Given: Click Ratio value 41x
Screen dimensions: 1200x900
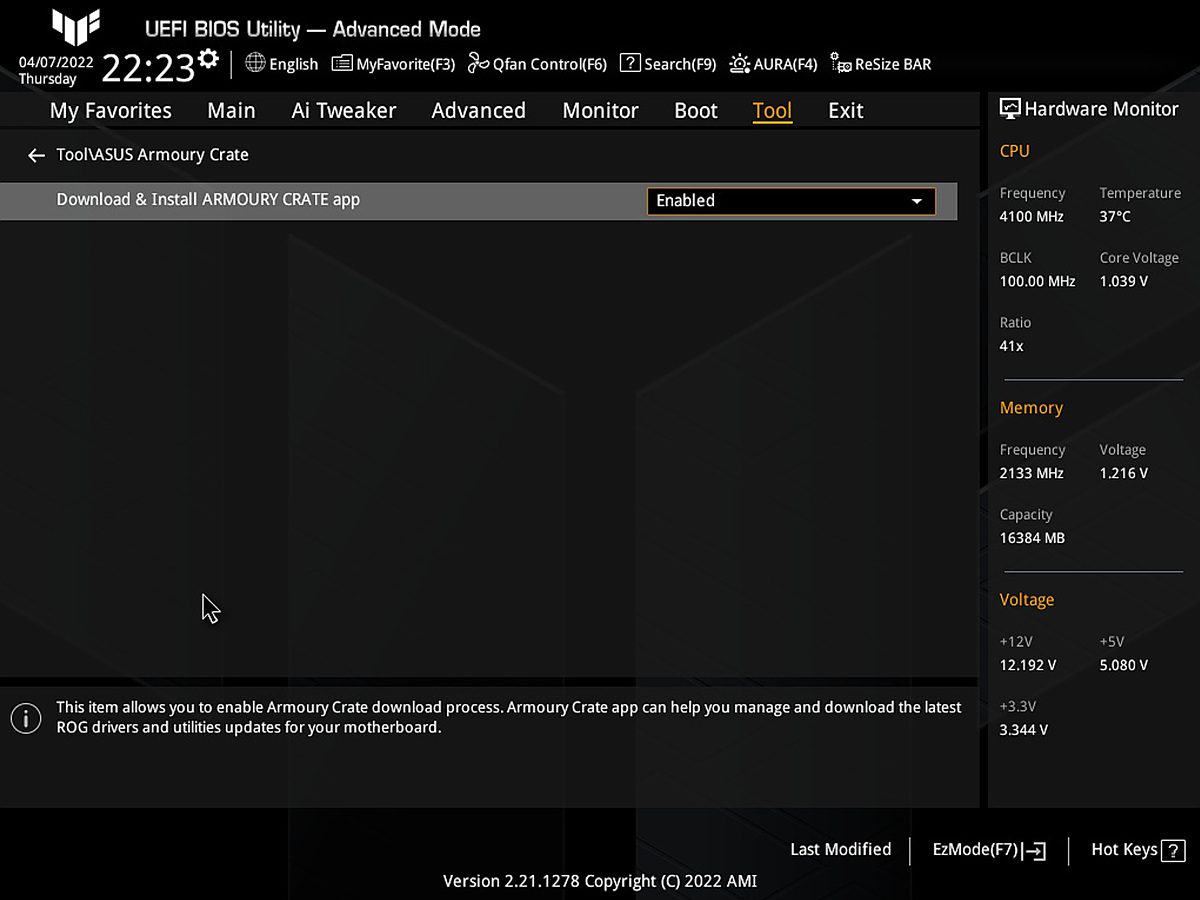Looking at the screenshot, I should (x=1012, y=346).
